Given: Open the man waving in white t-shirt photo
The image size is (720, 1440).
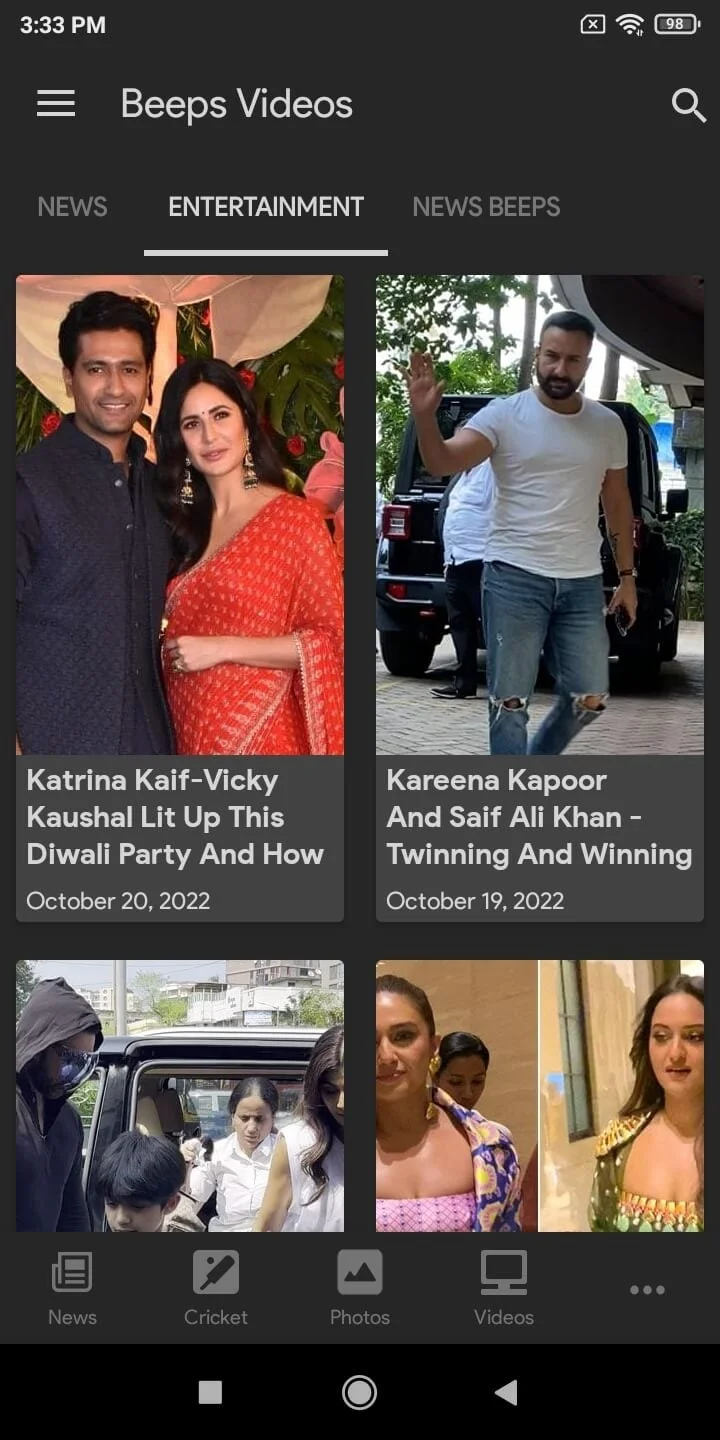Looking at the screenshot, I should [540, 515].
